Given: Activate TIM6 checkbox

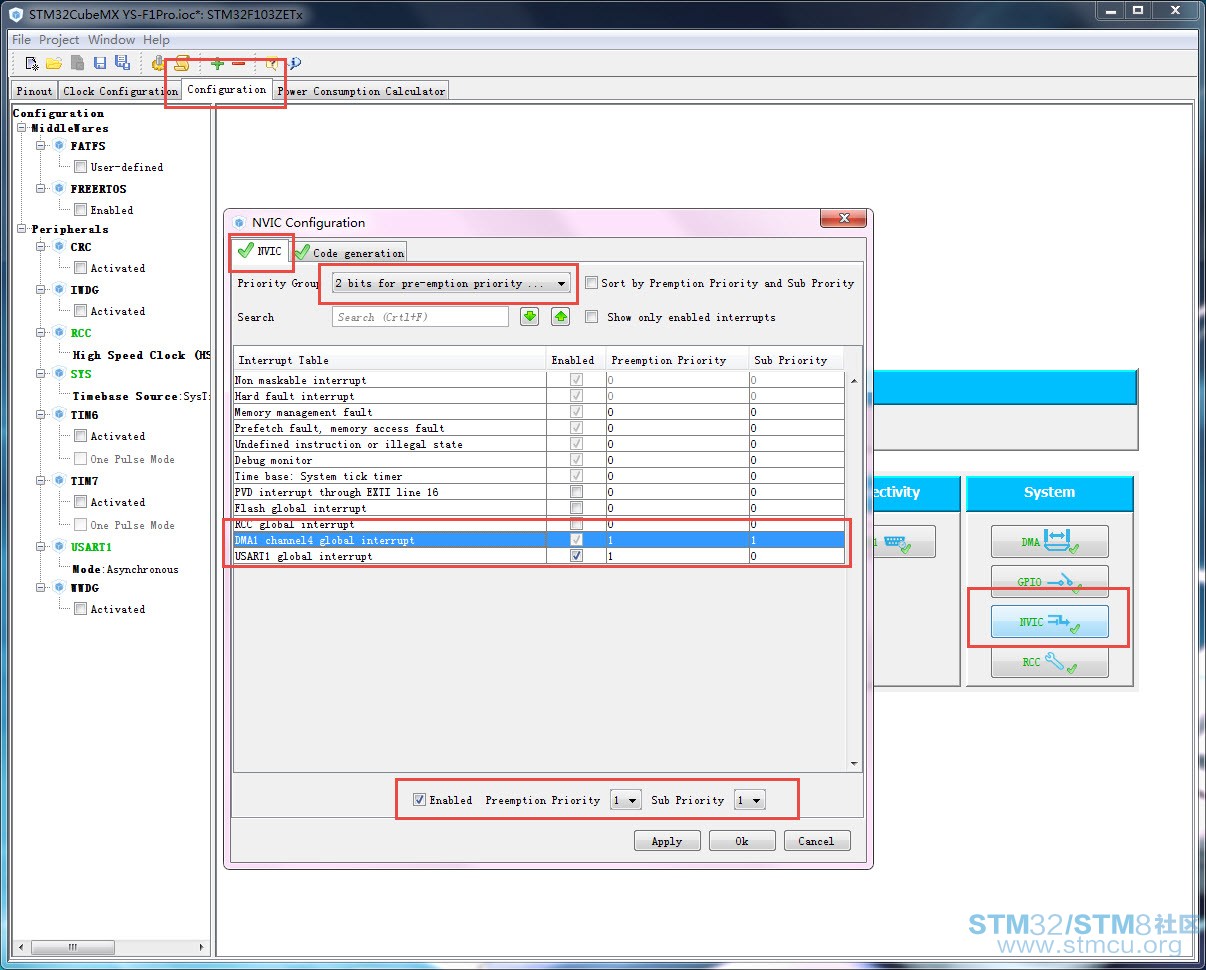Looking at the screenshot, I should [81, 436].
